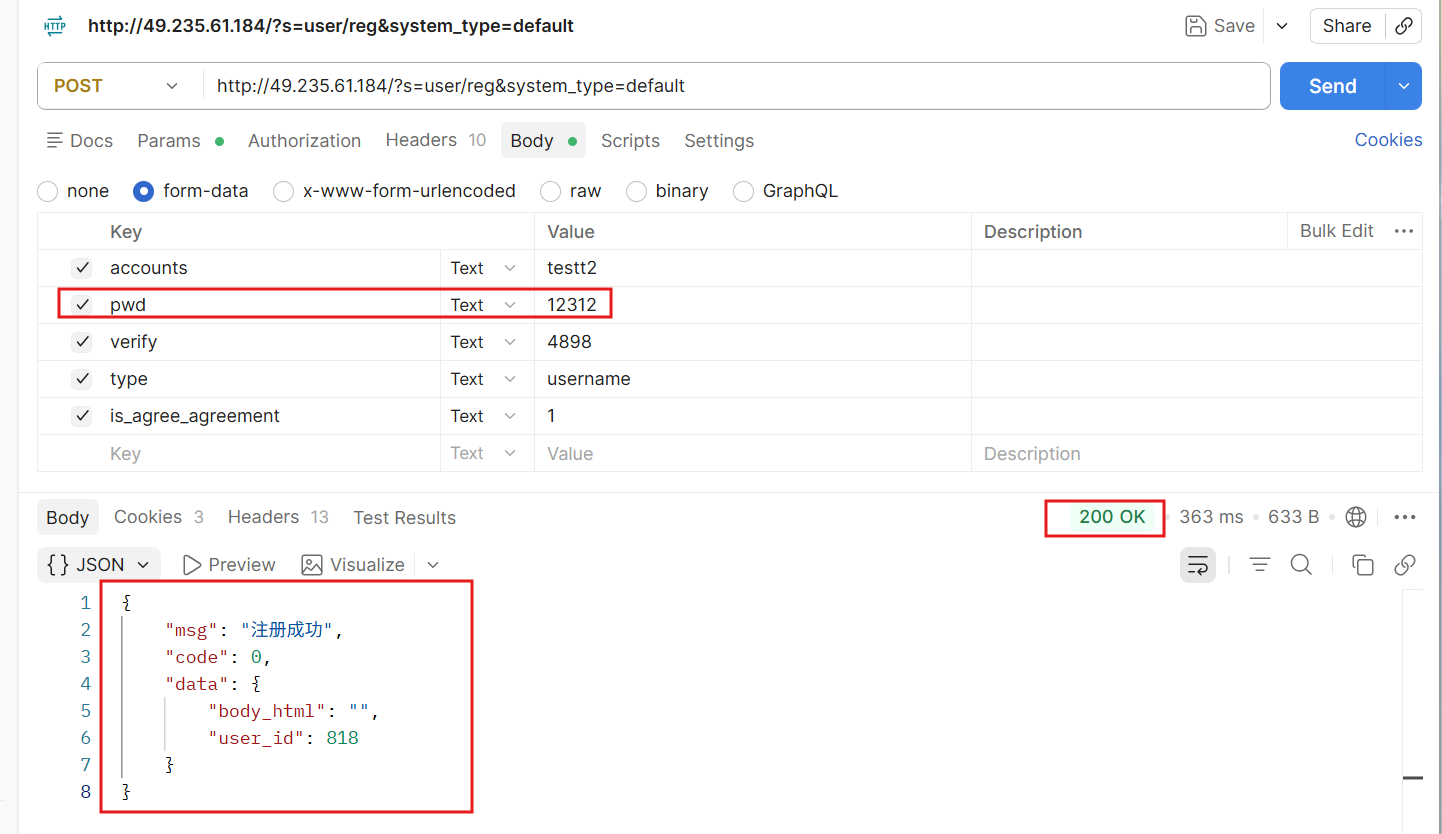
Task: Click the pwd value 12312
Action: [572, 305]
